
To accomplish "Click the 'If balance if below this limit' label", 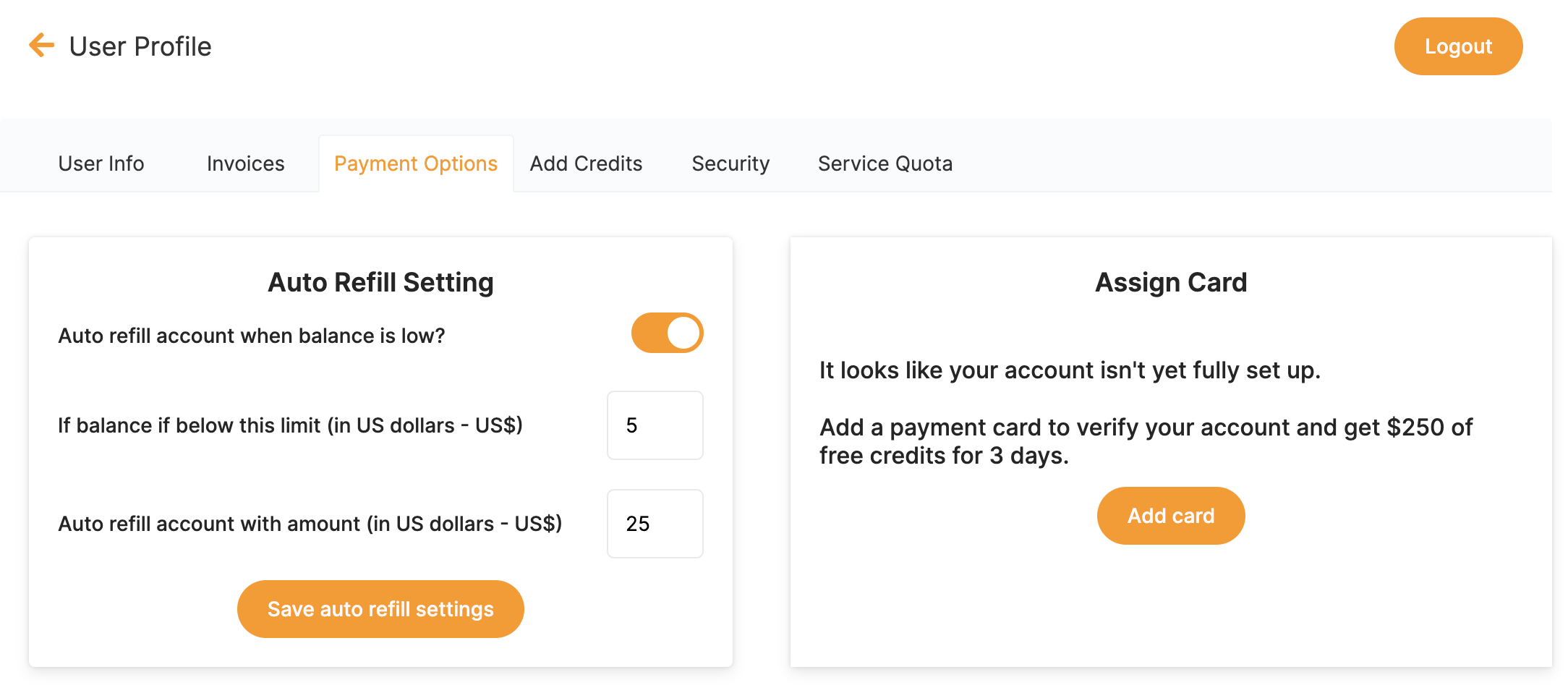I will coord(290,425).
